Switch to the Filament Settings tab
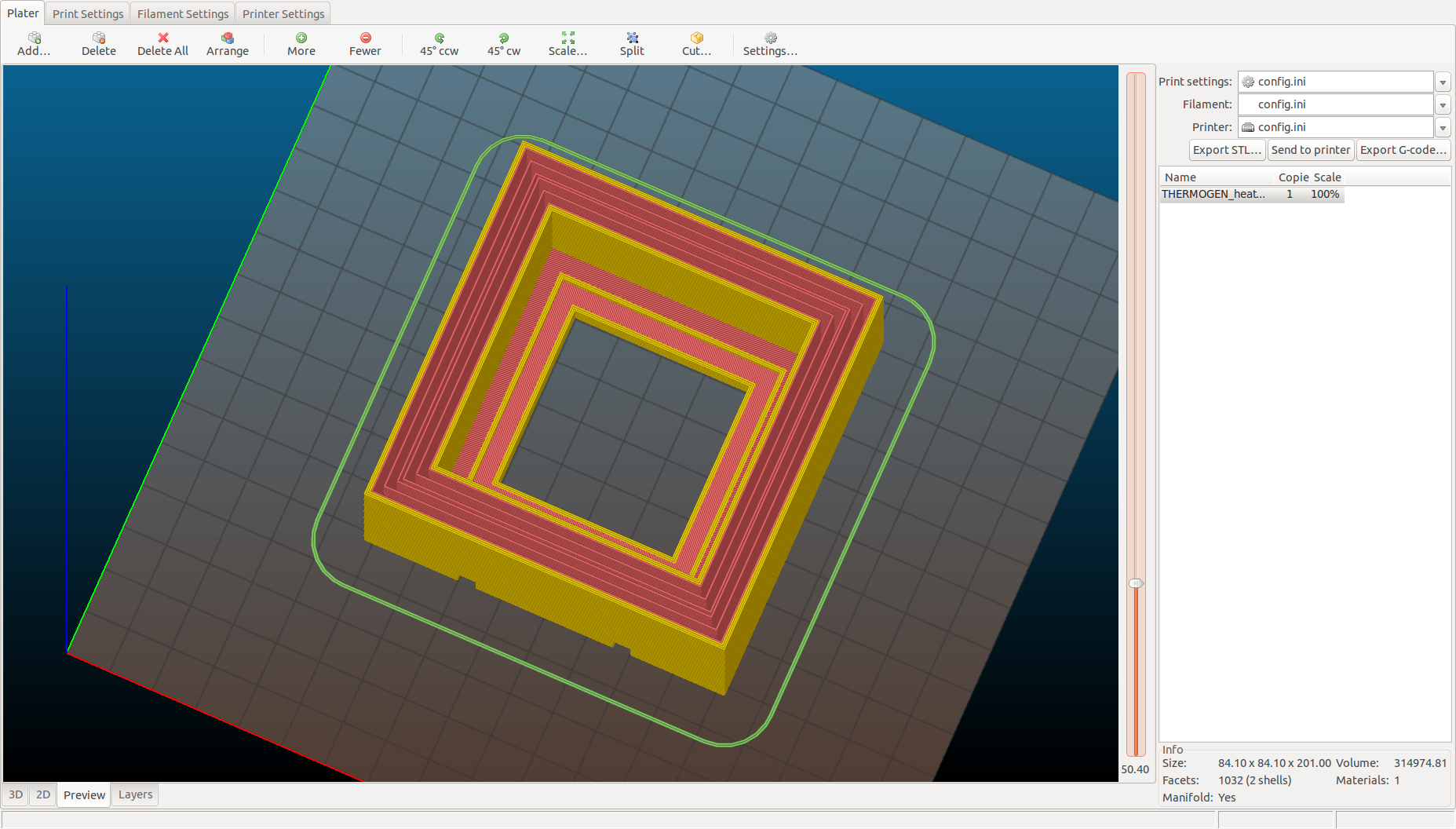The height and width of the screenshot is (829, 1456). (x=183, y=14)
